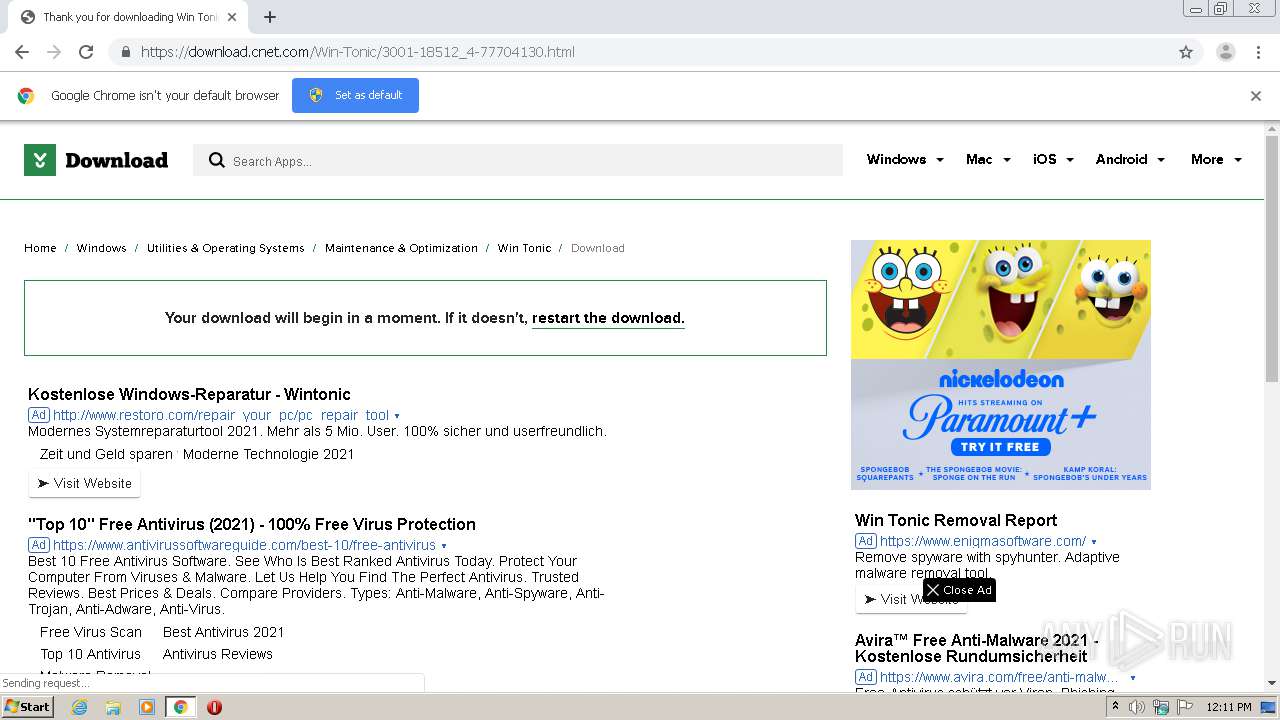1280x720 pixels.
Task: Open the Windows breadcrumb link
Action: click(x=101, y=248)
